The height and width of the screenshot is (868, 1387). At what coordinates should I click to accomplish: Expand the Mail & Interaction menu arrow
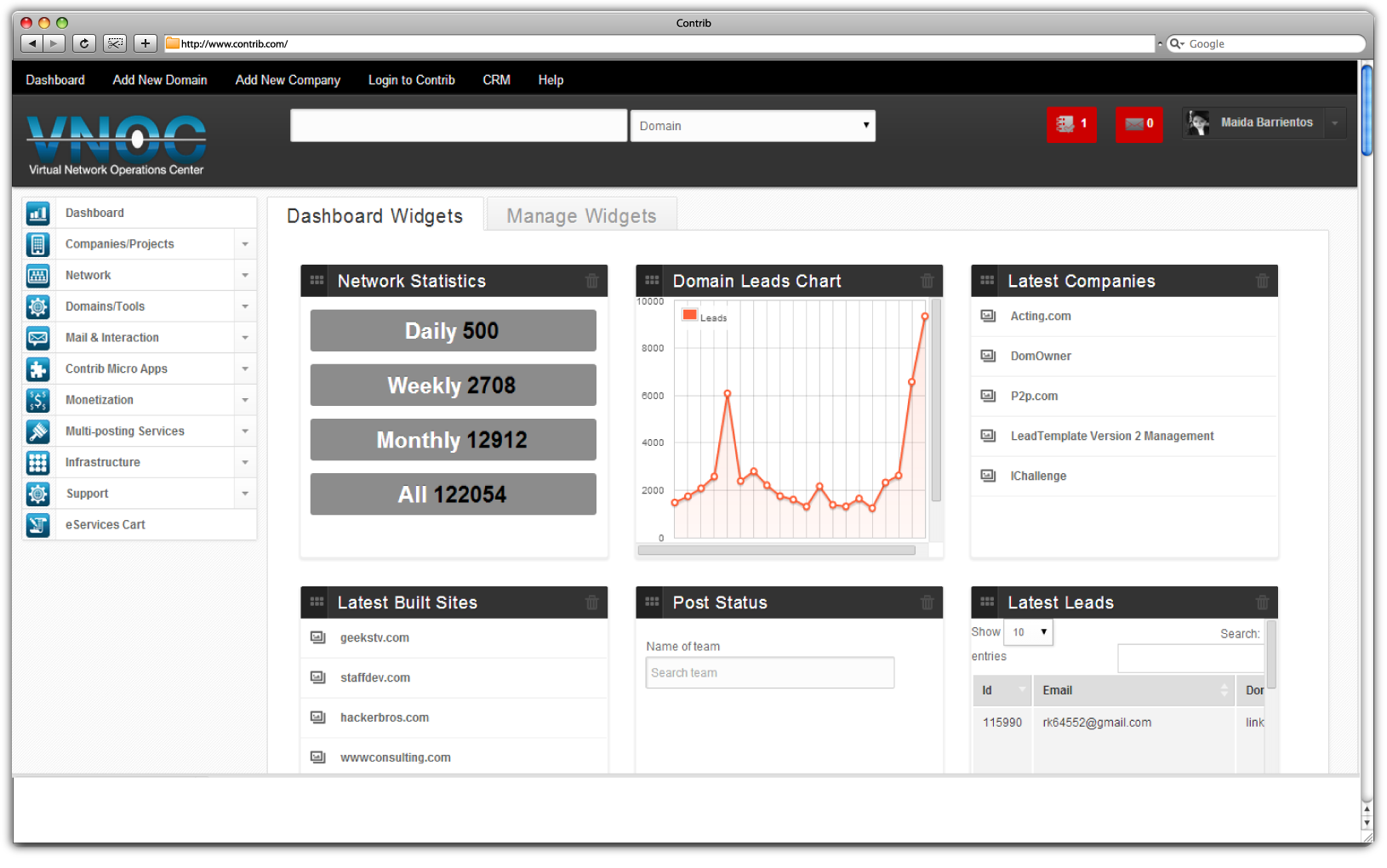pos(245,338)
